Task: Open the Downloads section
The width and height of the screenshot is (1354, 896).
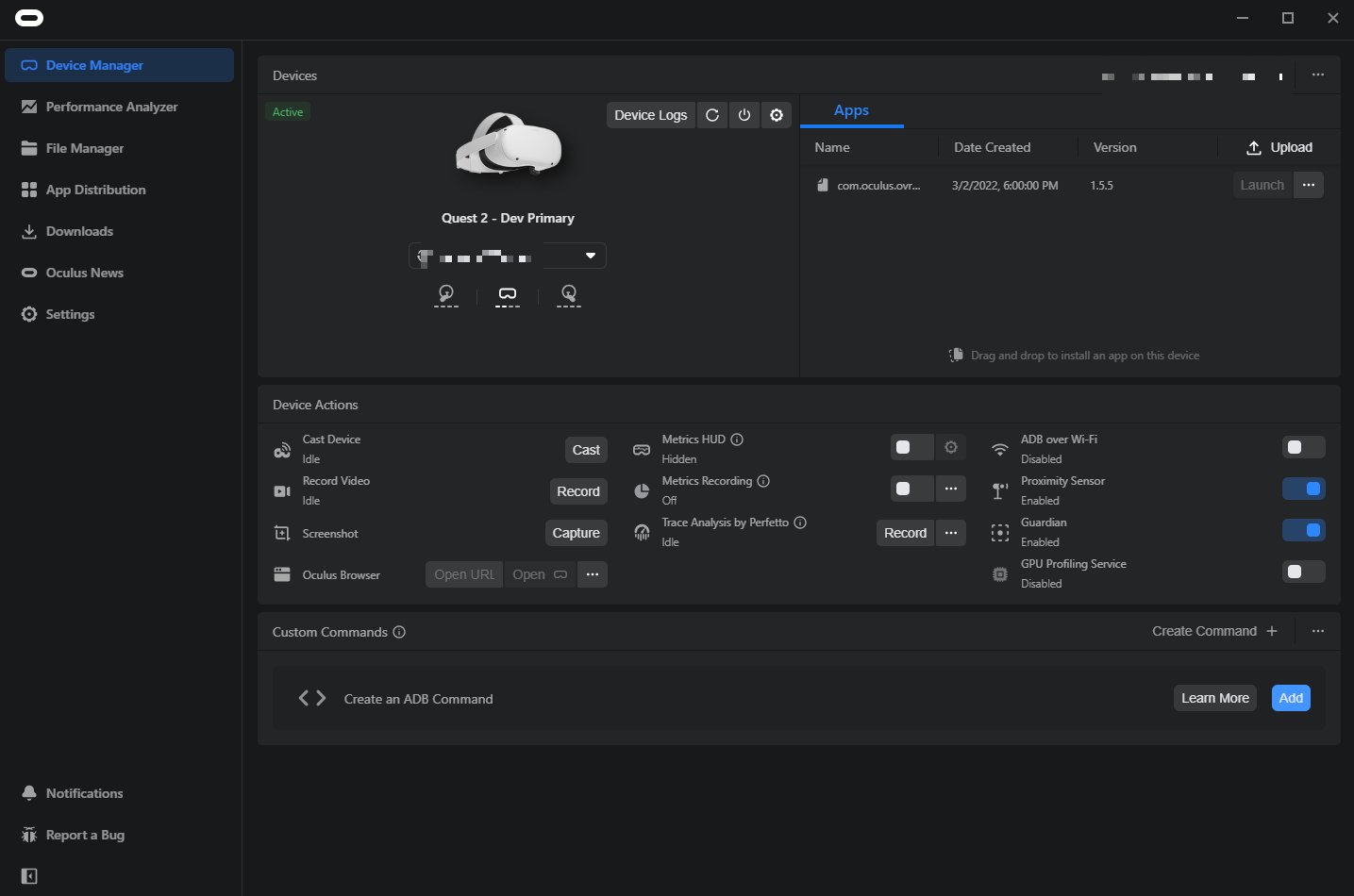Action: pyautogui.click(x=119, y=231)
